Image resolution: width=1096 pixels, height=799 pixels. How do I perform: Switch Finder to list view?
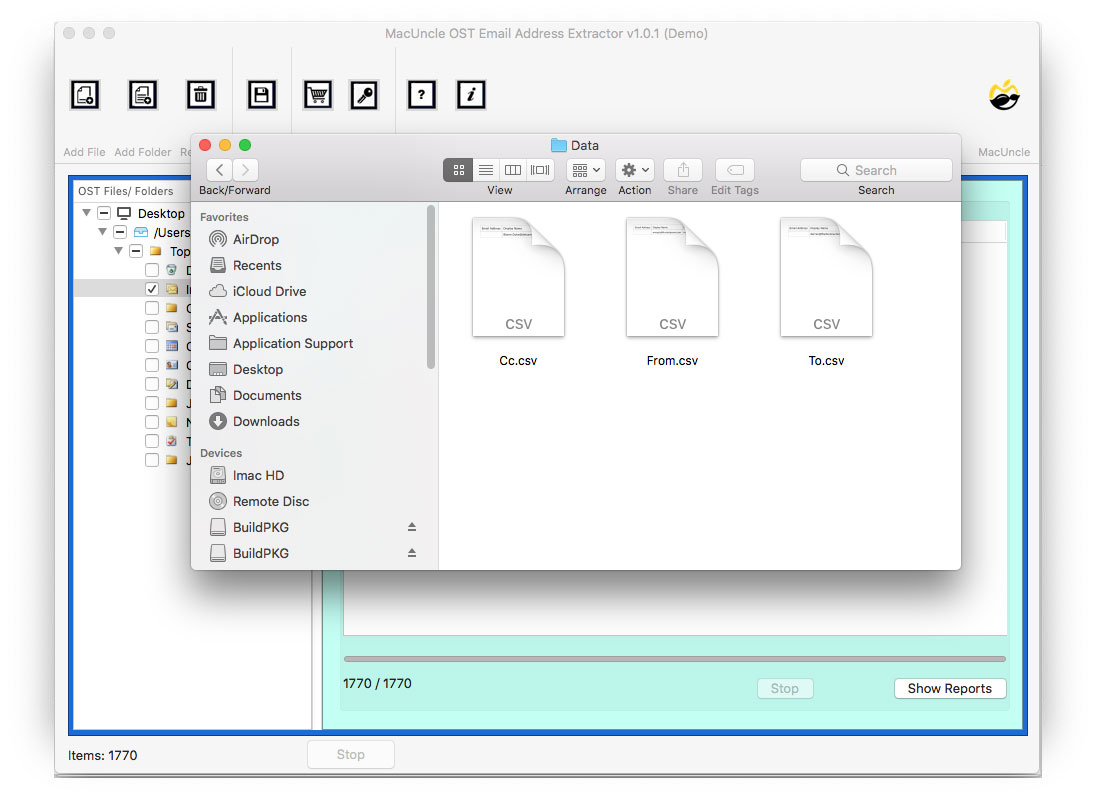point(486,170)
